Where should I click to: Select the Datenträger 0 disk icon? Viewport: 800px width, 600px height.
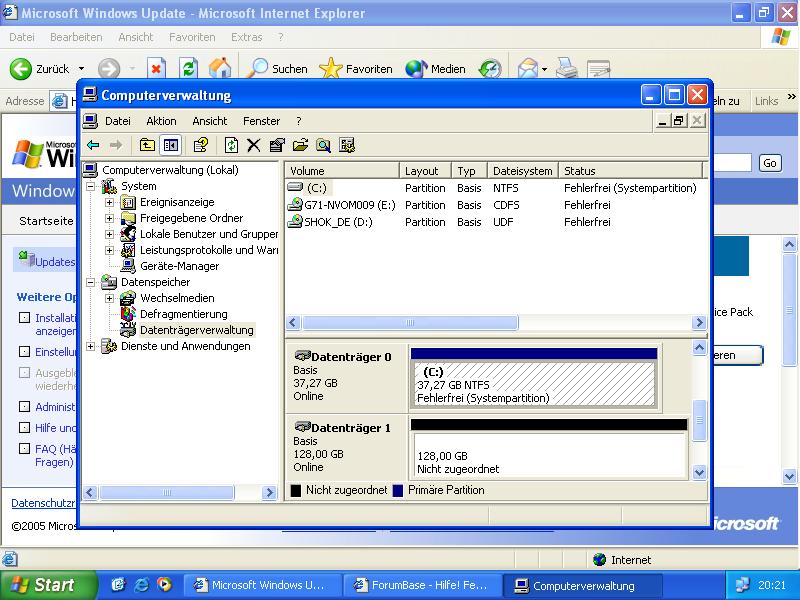(303, 356)
